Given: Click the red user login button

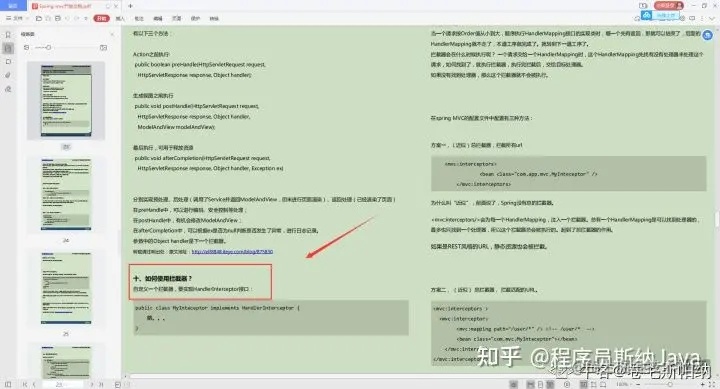Looking at the screenshot, I should tap(669, 6).
